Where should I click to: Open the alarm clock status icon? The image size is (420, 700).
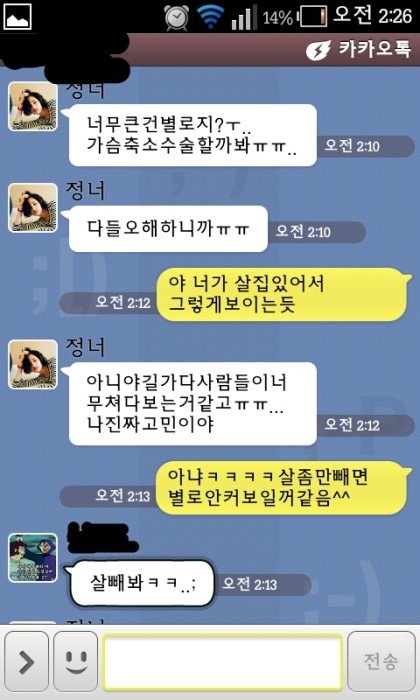pyautogui.click(x=177, y=17)
